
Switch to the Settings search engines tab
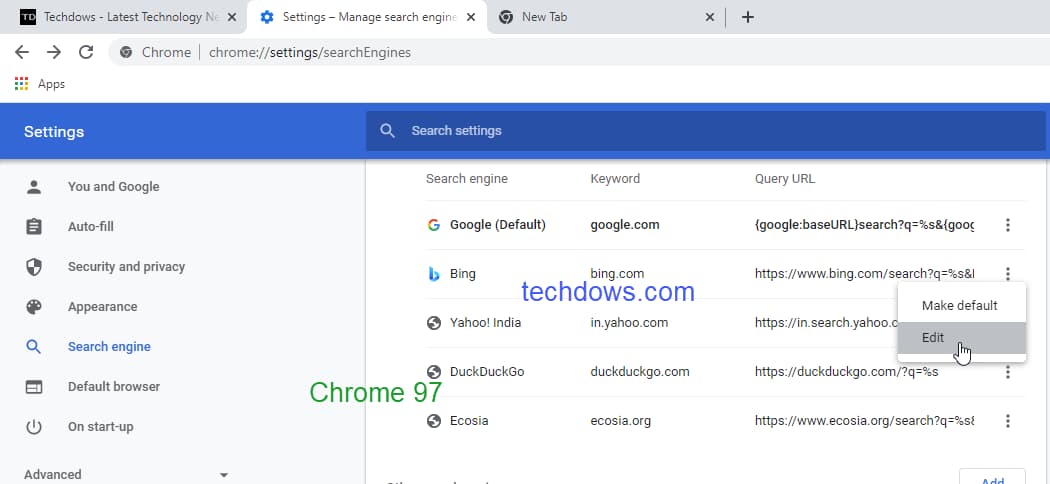[366, 17]
